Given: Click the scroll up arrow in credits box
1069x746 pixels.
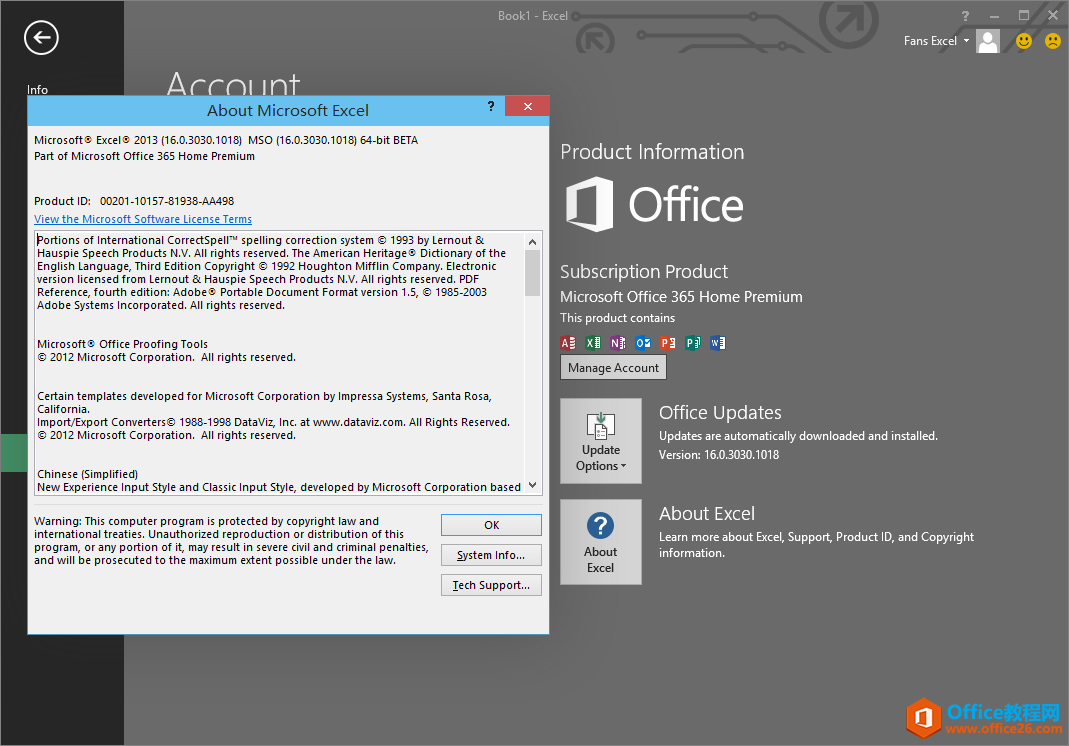Looking at the screenshot, I should coord(532,241).
